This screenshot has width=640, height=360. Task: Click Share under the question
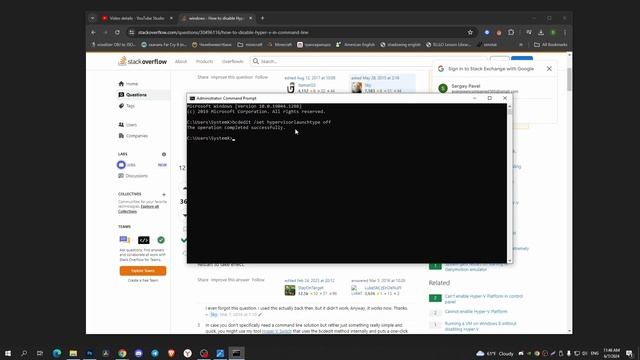(x=203, y=77)
